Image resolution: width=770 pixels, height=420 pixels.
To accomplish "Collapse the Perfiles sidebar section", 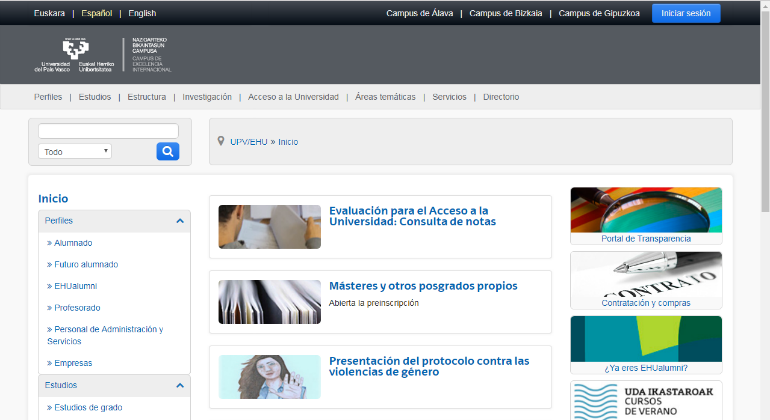I will tap(180, 221).
